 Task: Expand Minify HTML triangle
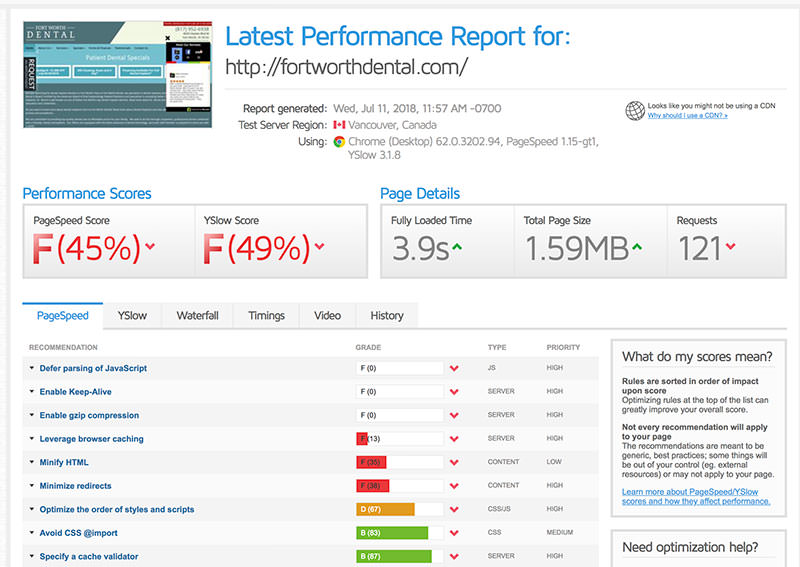pyautogui.click(x=32, y=462)
